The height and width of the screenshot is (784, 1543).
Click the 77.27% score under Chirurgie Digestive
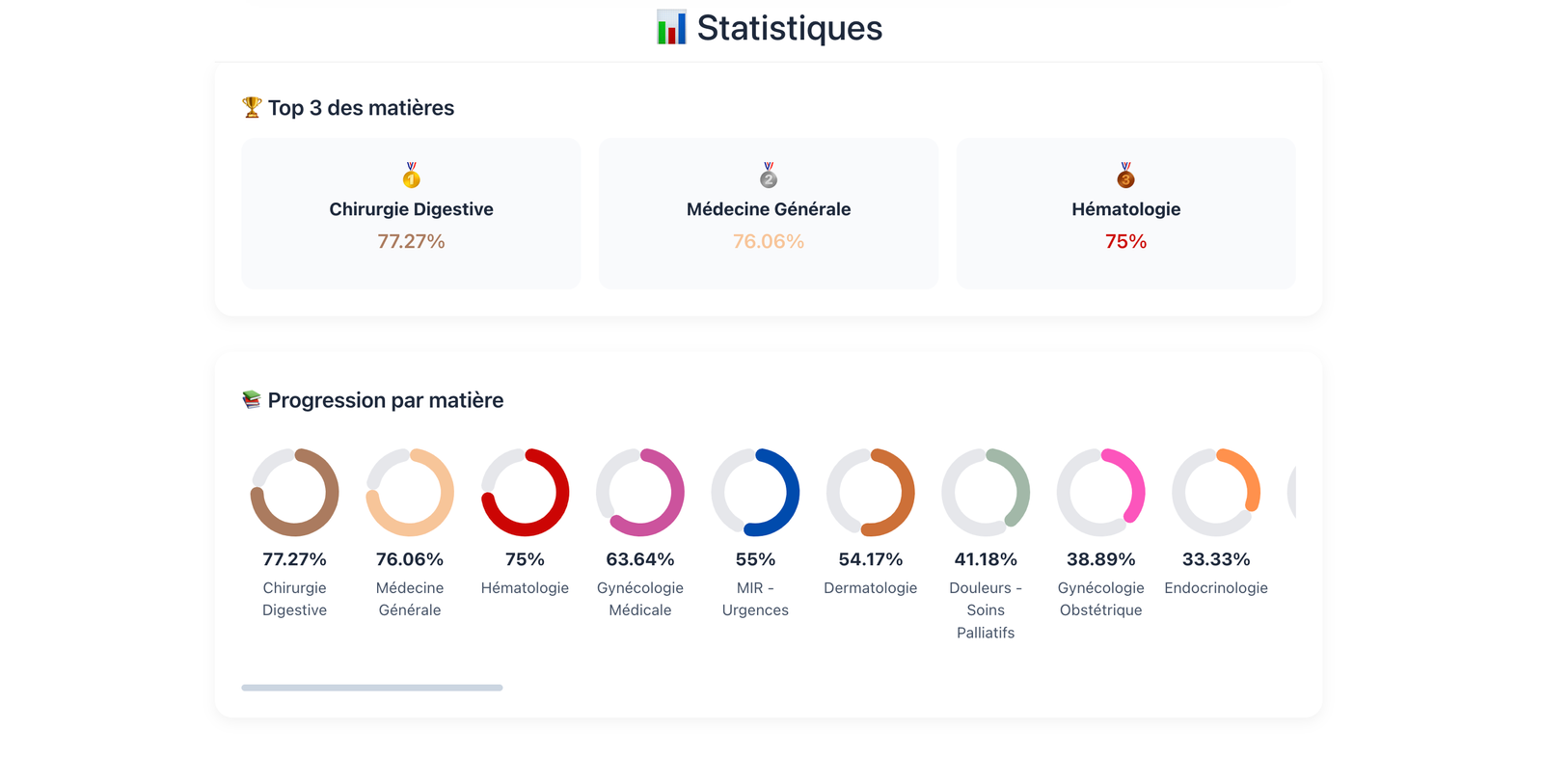(412, 241)
